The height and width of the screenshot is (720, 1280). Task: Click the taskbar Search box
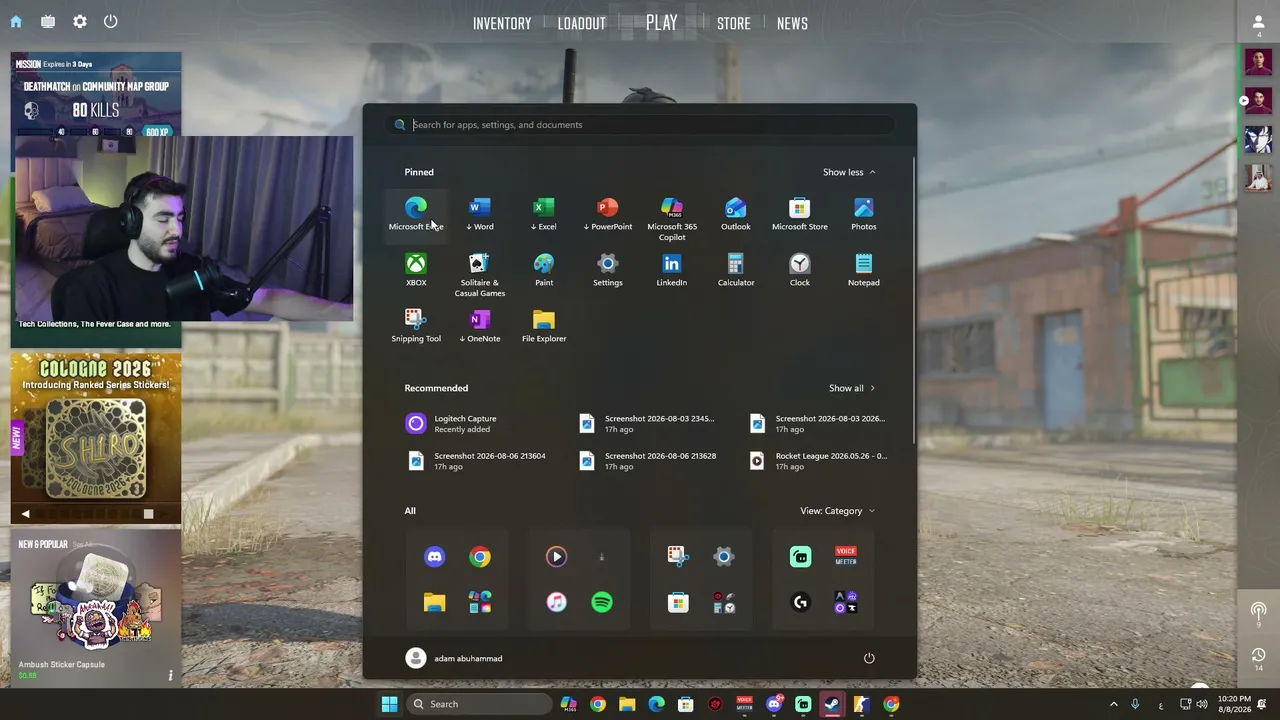point(477,704)
